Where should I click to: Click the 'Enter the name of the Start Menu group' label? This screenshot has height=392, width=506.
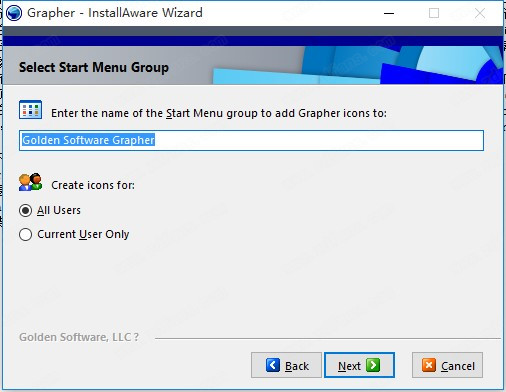click(219, 113)
